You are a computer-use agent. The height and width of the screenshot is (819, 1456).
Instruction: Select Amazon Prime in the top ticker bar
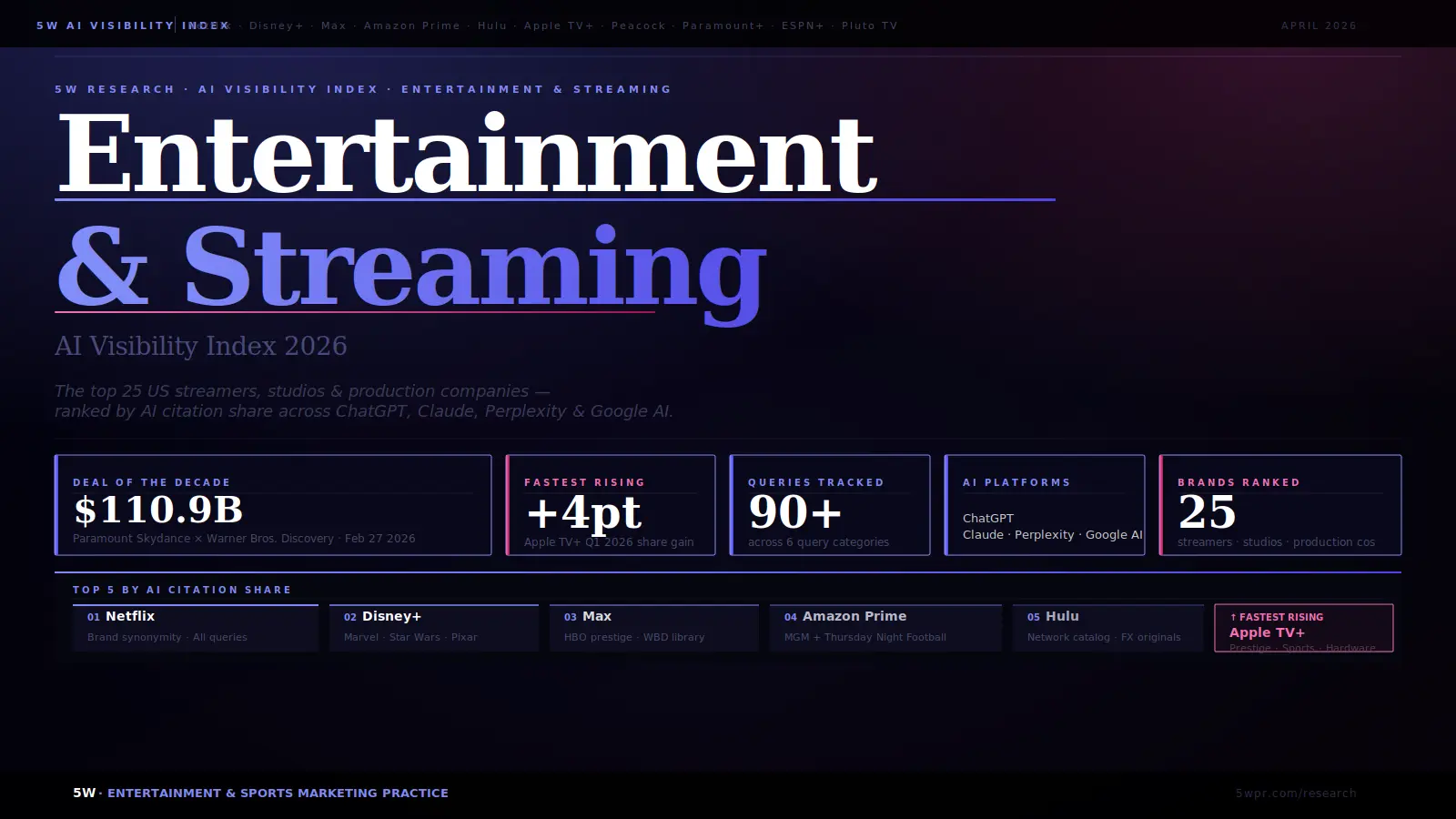tap(412, 25)
